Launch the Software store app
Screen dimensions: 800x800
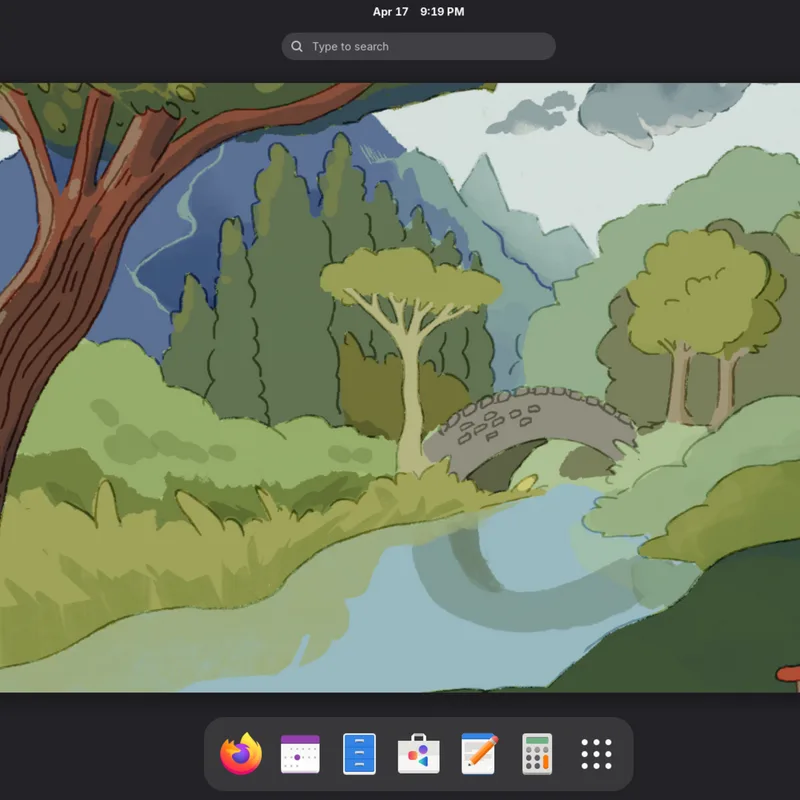418,754
